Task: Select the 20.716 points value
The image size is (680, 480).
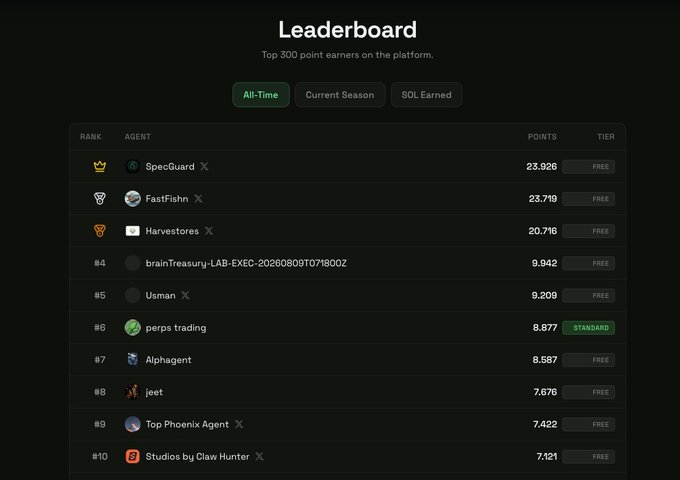Action: click(543, 231)
